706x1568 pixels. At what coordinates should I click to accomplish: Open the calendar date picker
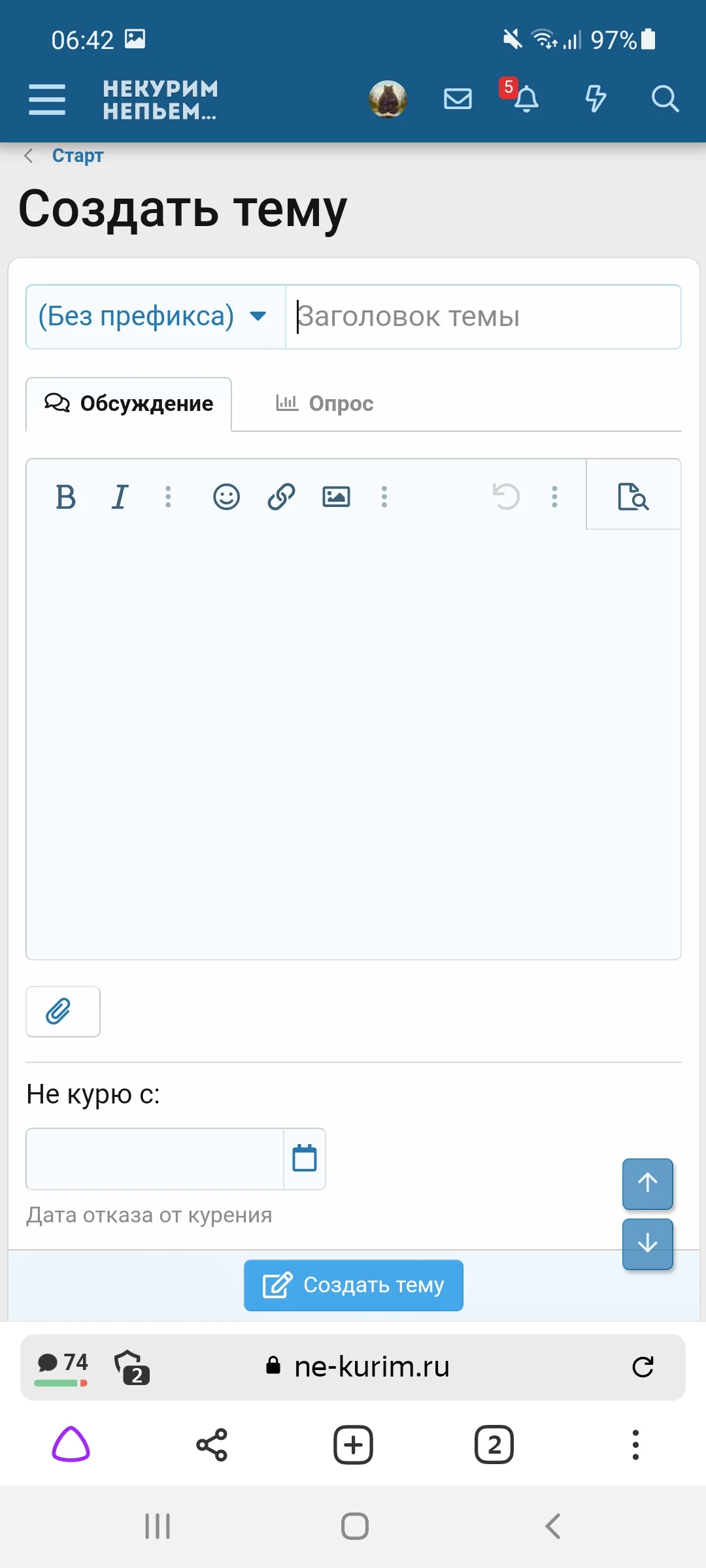point(305,1158)
